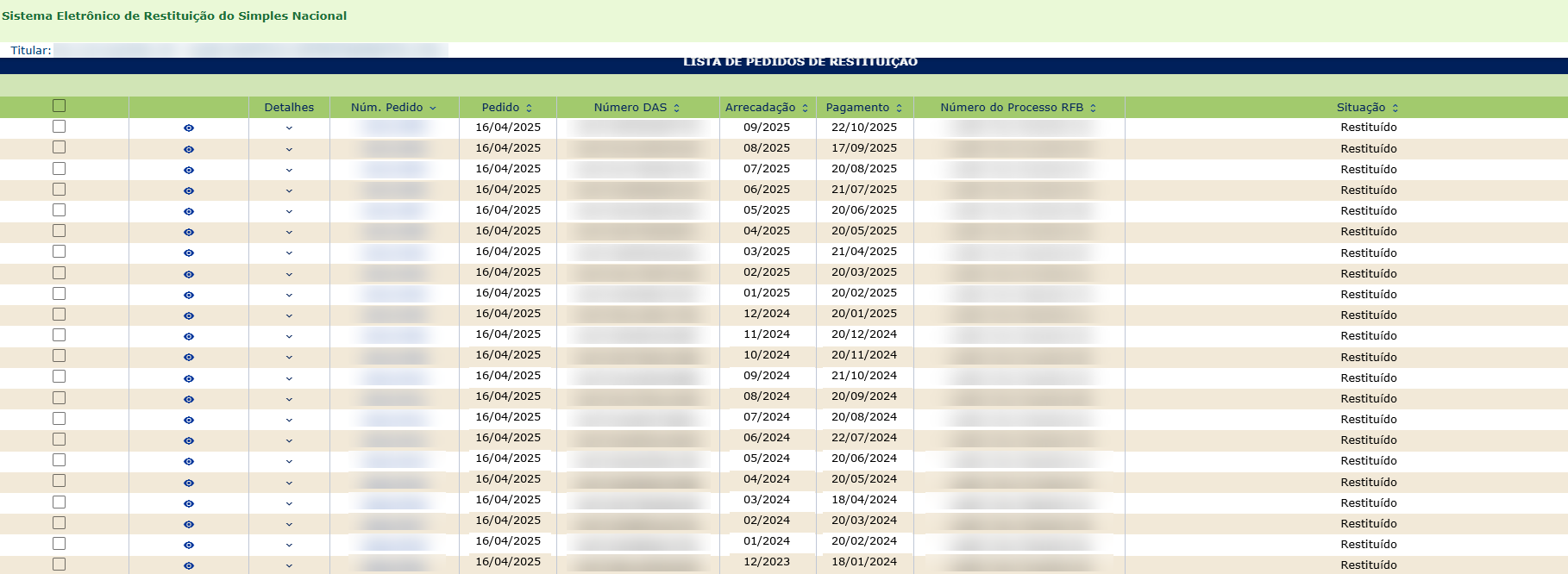Expand details chevron for the 06/2025 row
1568x574 pixels.
click(289, 190)
